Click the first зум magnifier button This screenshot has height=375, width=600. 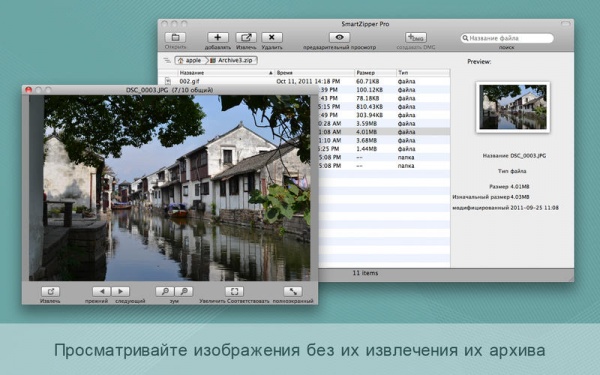[165, 292]
